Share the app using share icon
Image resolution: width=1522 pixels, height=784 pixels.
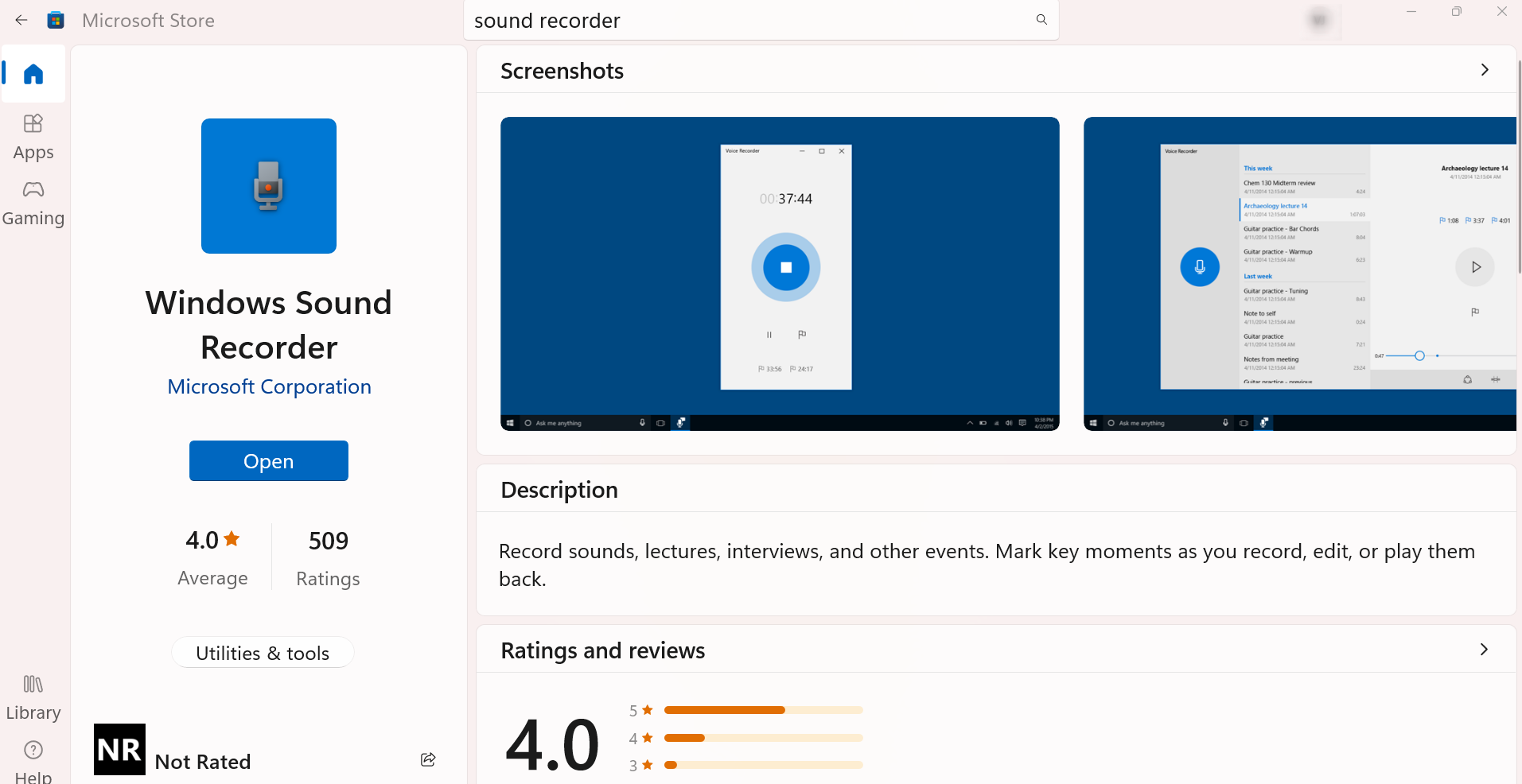428,759
